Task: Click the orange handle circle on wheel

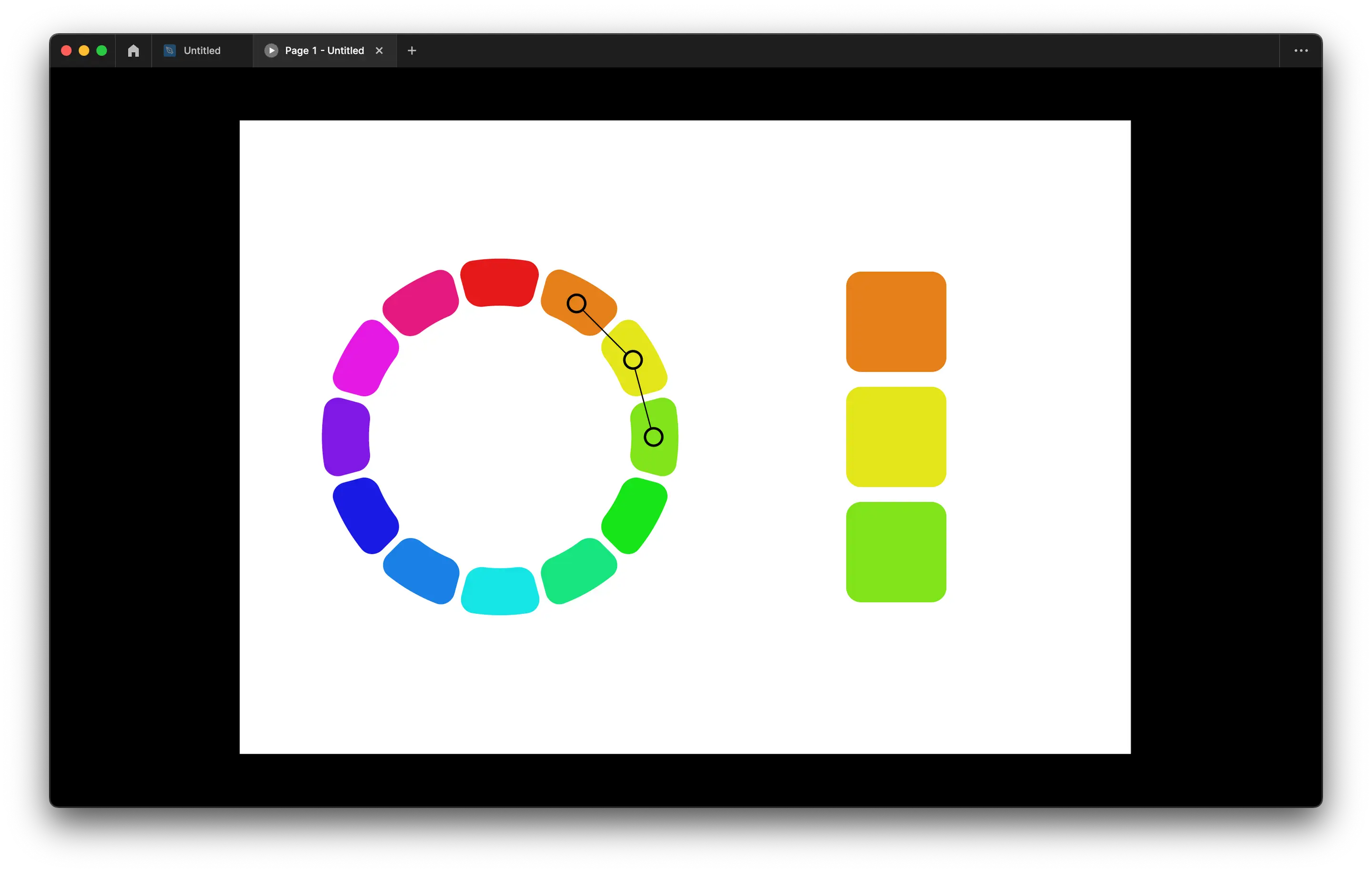Action: coord(576,303)
